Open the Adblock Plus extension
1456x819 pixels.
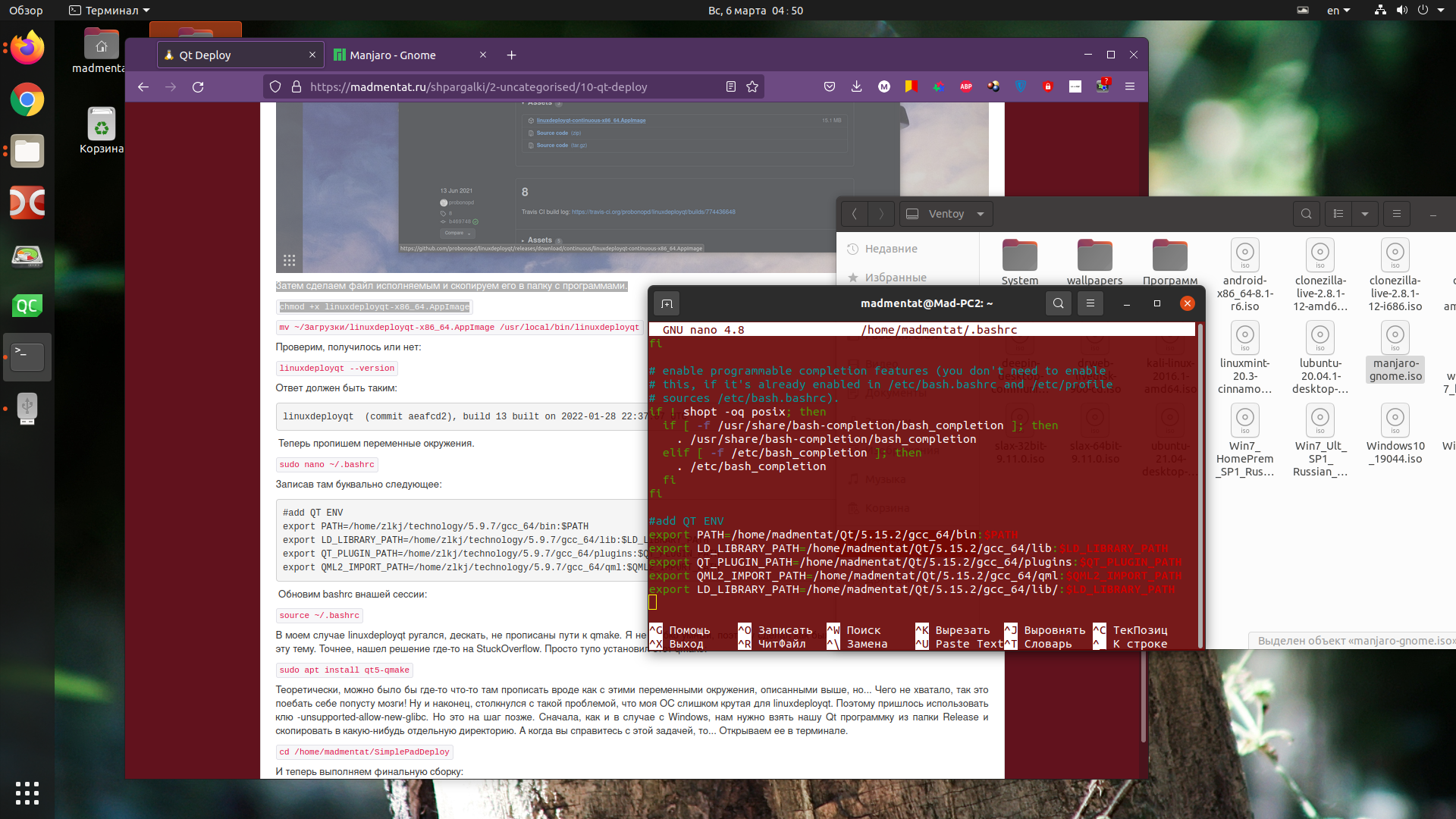pos(966,87)
